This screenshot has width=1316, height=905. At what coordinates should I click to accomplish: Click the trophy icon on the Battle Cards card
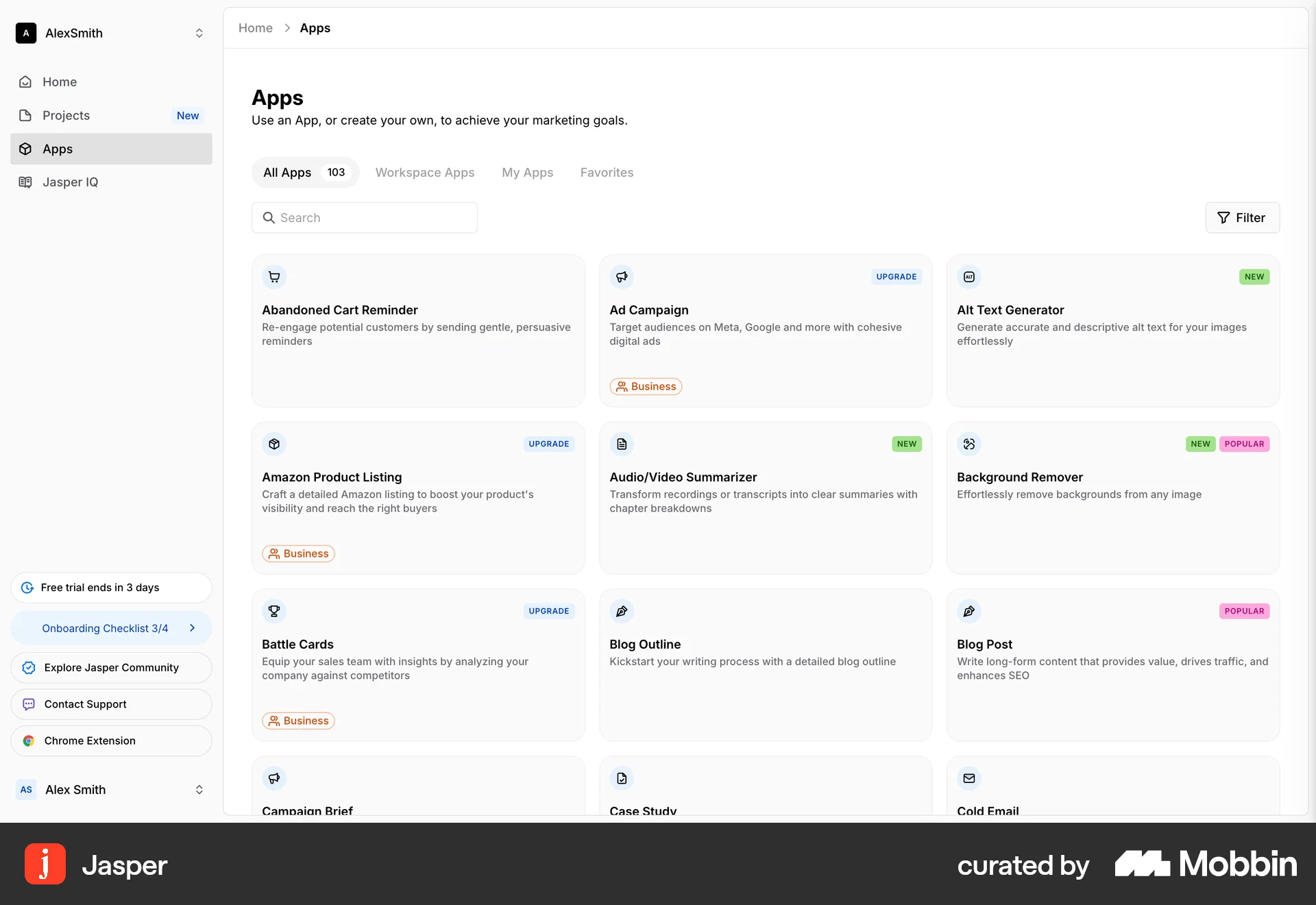click(274, 611)
